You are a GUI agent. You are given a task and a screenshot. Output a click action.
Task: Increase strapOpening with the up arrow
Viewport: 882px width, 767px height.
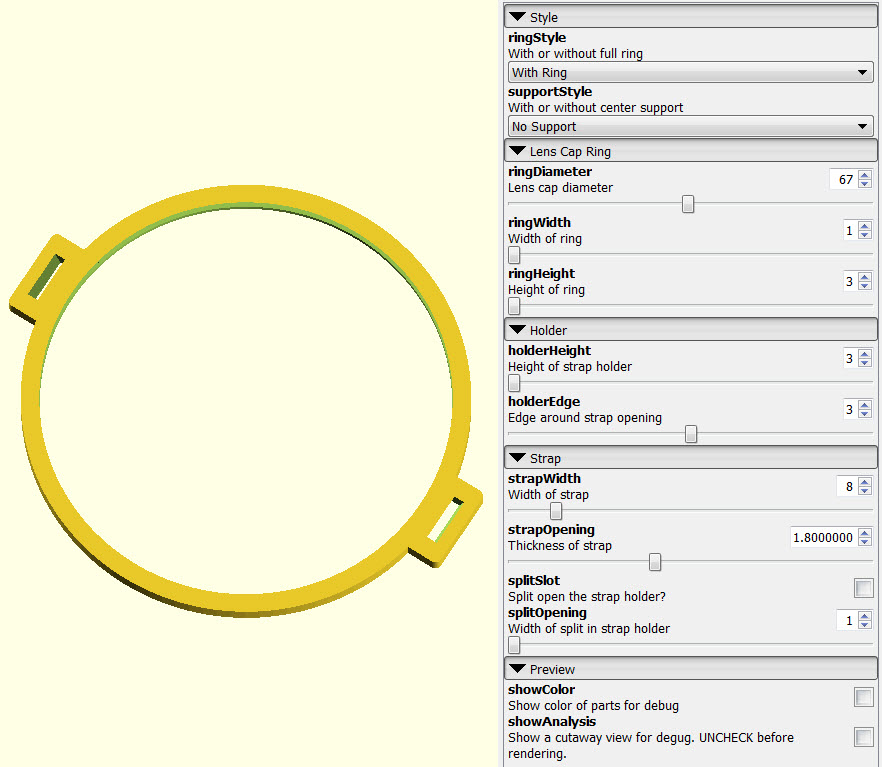[865, 533]
